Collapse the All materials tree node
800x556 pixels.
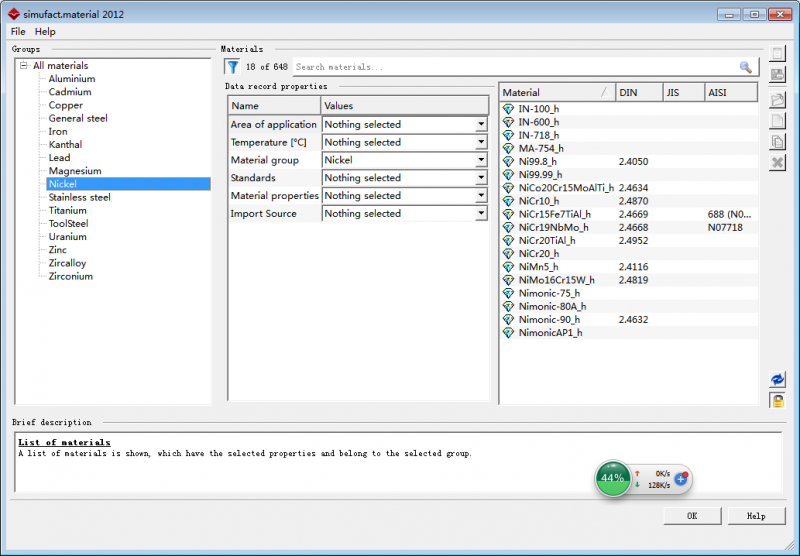pyautogui.click(x=23, y=65)
